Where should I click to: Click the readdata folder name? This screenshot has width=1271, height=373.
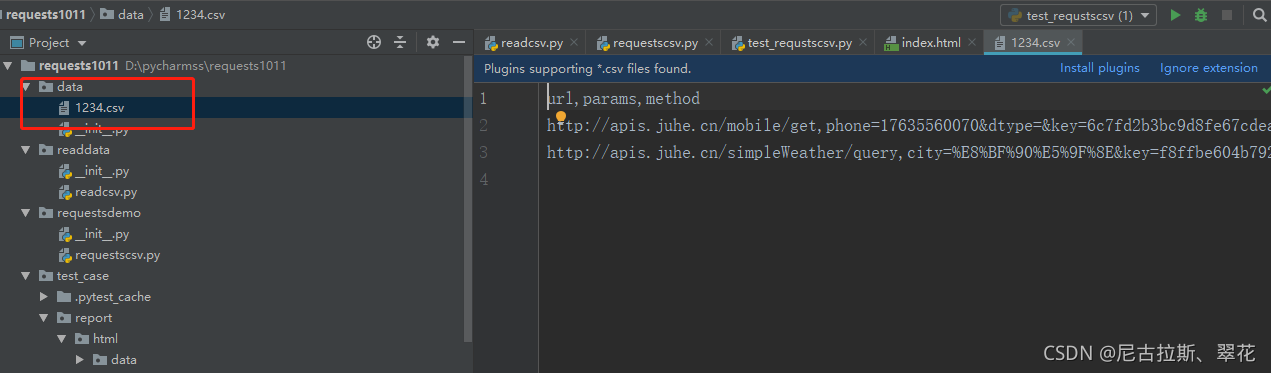(x=84, y=150)
